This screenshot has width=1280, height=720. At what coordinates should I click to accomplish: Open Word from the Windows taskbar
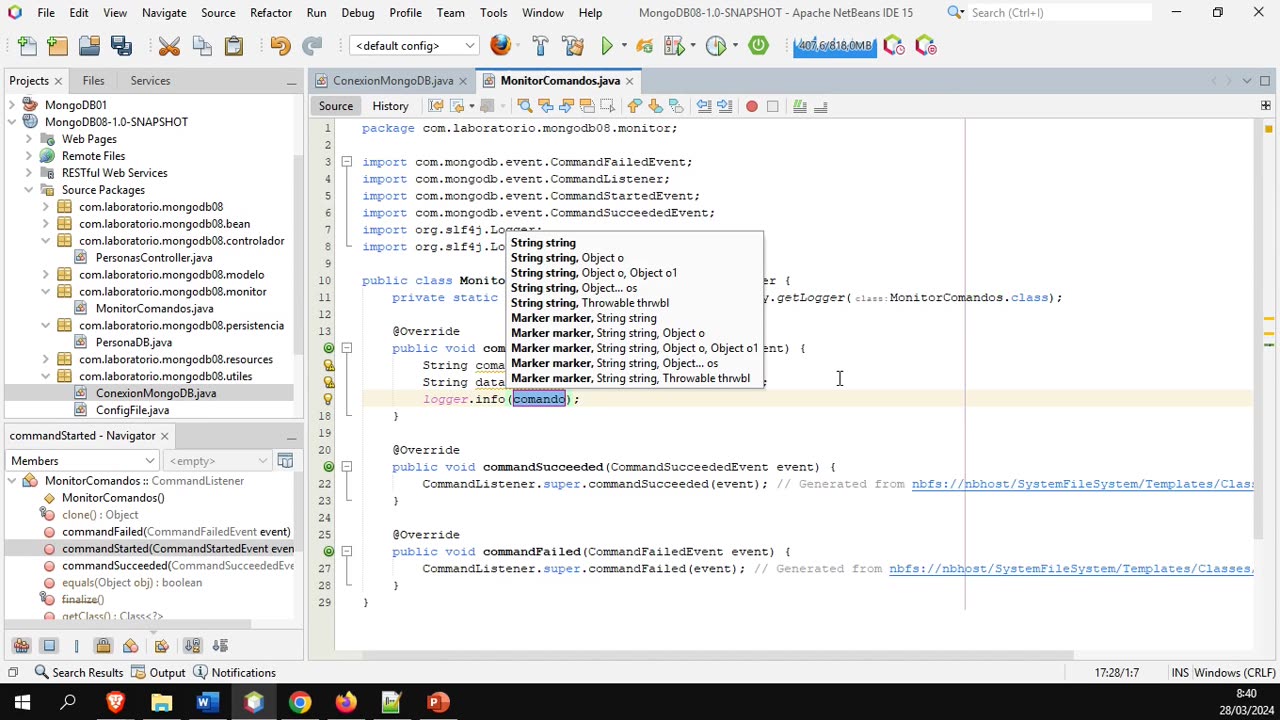[207, 702]
